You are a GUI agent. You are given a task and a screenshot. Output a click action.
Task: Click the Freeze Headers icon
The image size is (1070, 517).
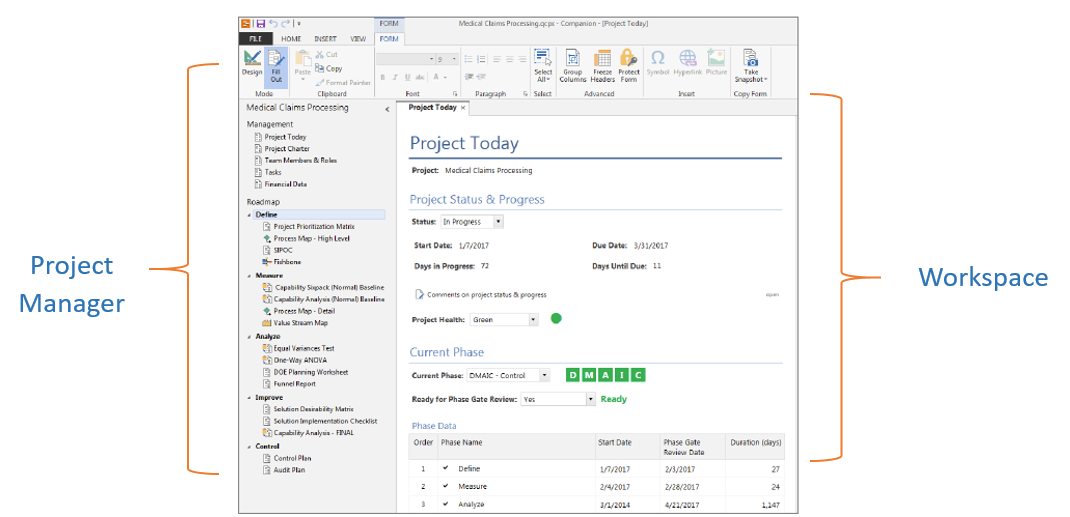pyautogui.click(x=602, y=62)
